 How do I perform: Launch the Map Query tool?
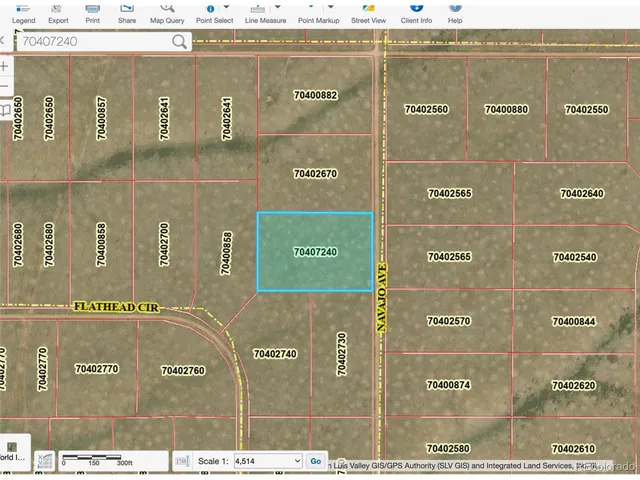click(x=167, y=15)
